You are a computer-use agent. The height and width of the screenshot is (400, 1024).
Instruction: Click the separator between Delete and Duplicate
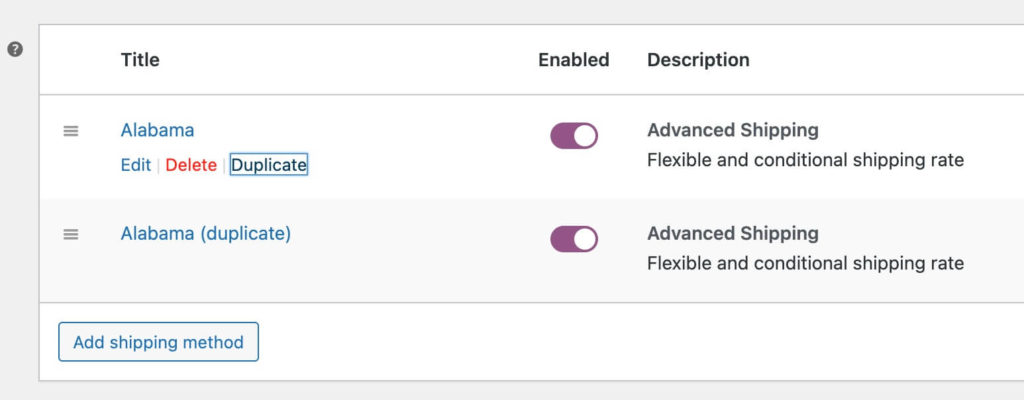223,165
